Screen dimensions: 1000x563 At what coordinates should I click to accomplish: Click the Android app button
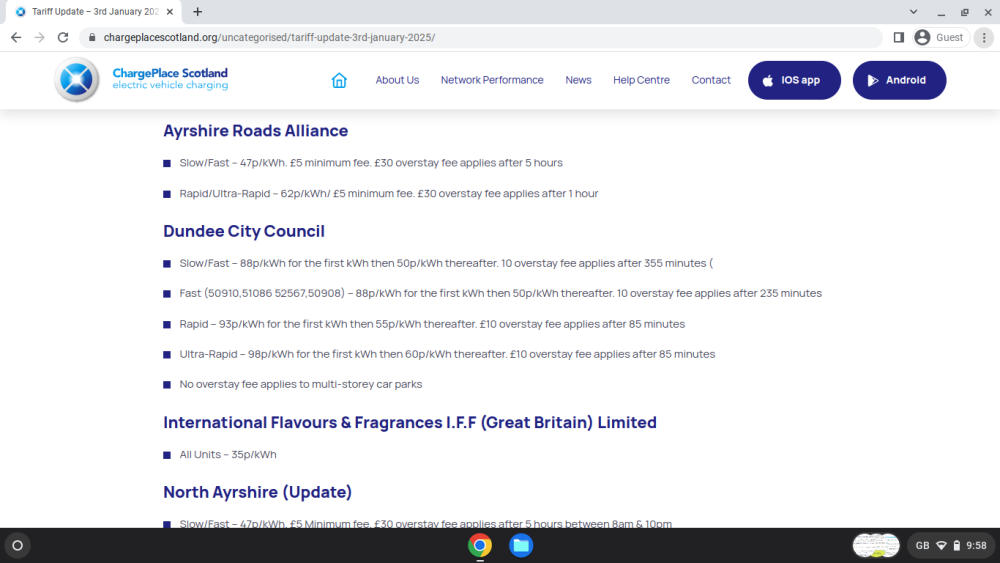899,80
